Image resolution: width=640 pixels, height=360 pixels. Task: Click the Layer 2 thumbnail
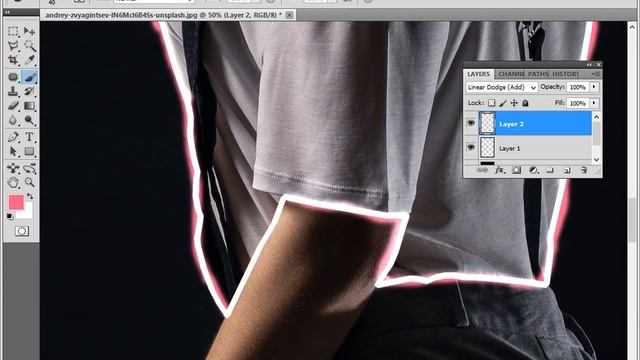click(487, 123)
